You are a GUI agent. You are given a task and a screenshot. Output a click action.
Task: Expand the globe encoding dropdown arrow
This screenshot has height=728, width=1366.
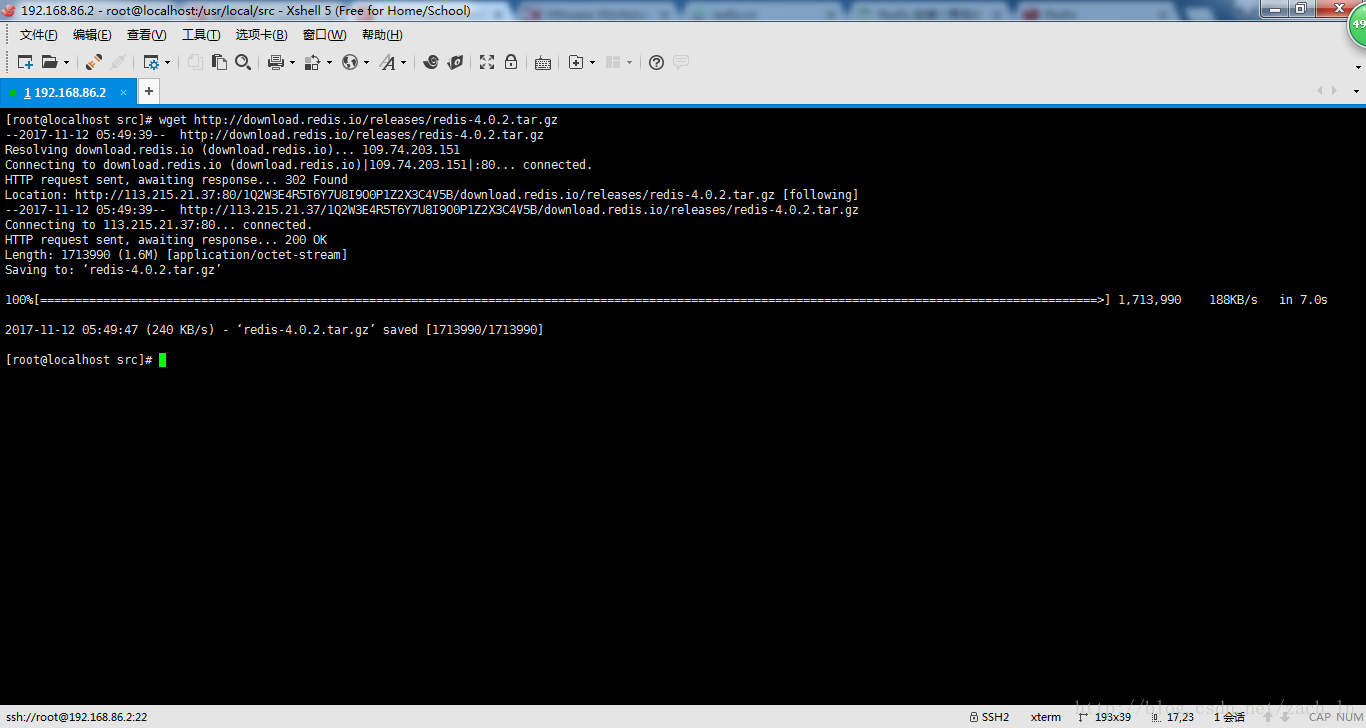click(366, 62)
